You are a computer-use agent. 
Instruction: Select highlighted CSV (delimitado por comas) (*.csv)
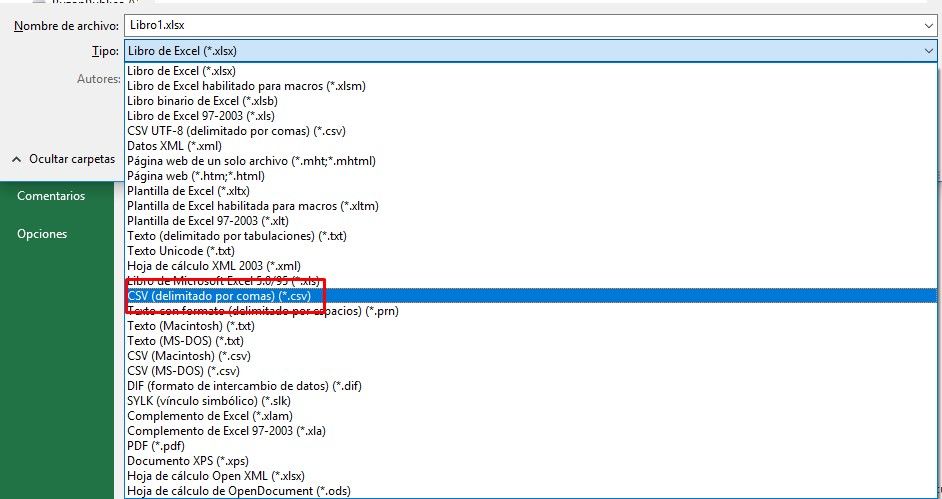(530, 296)
